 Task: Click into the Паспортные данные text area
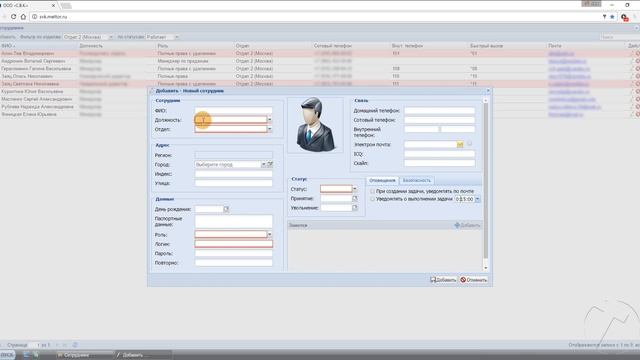coord(233,221)
